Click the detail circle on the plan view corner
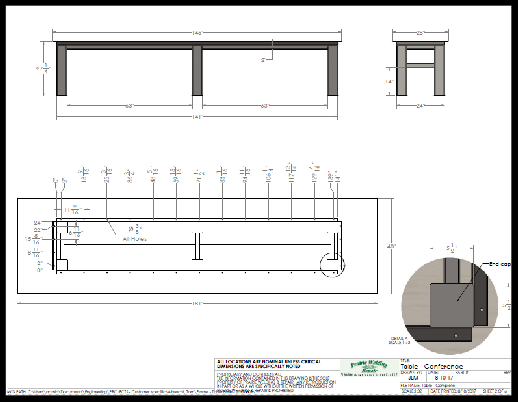Image resolution: width=518 pixels, height=402 pixels. 332,265
